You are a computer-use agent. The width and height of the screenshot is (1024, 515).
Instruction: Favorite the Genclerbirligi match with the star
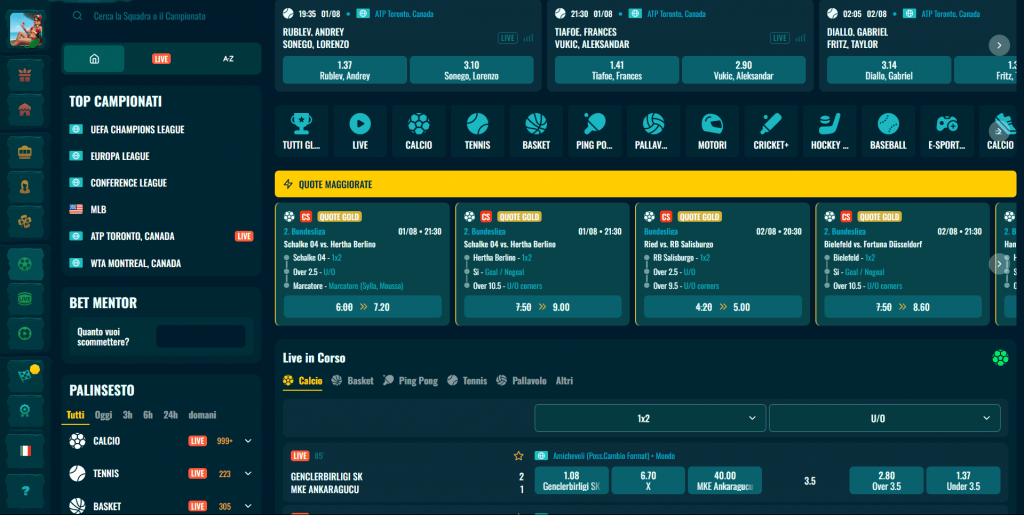[519, 456]
